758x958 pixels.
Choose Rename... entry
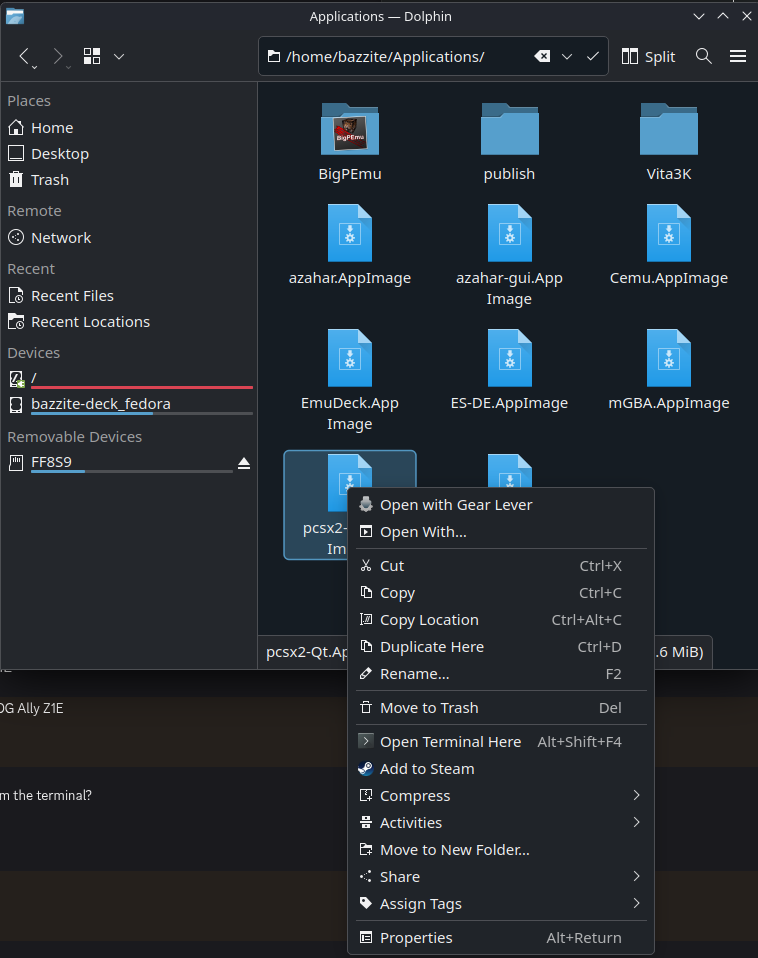(501, 673)
